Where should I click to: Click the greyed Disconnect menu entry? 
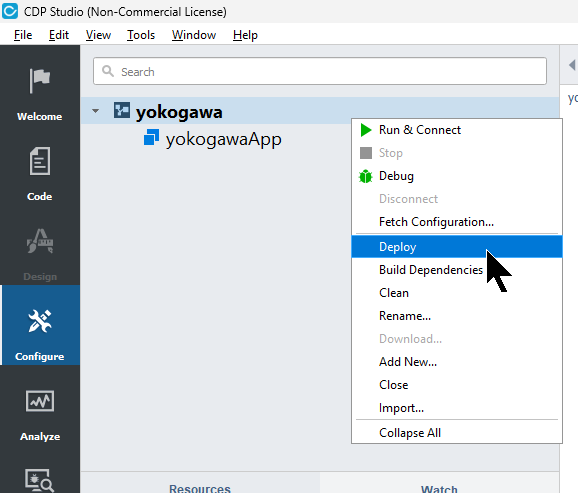tap(457, 199)
